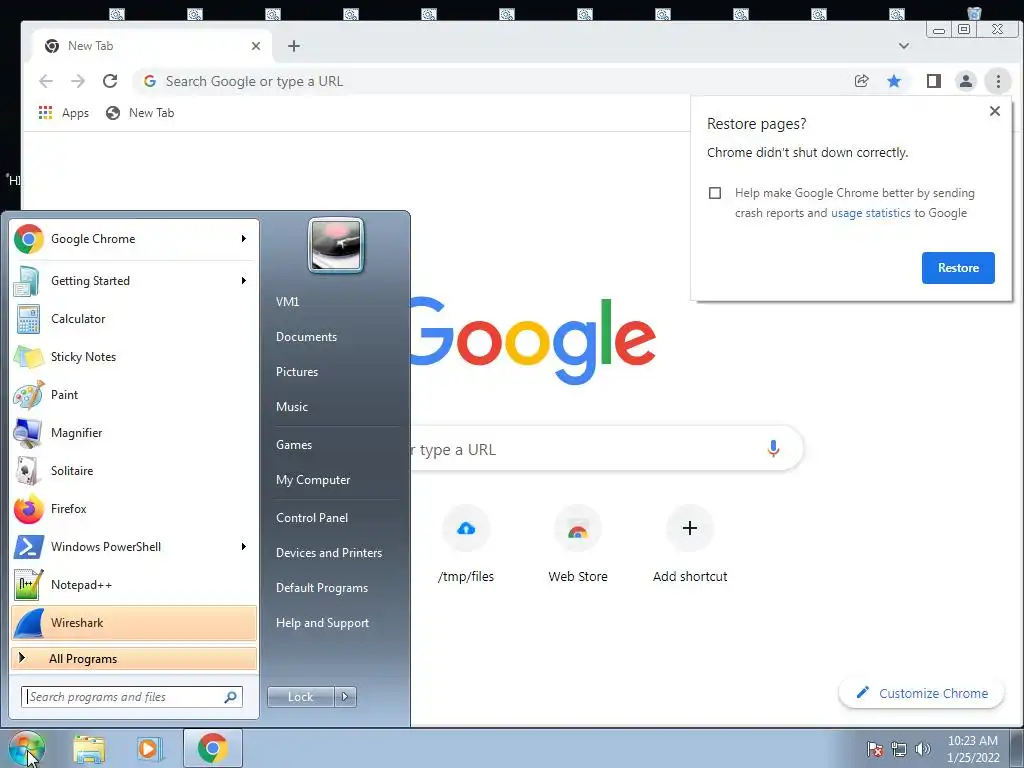
Task: Launch Getting Started from Start menu
Action: [134, 281]
